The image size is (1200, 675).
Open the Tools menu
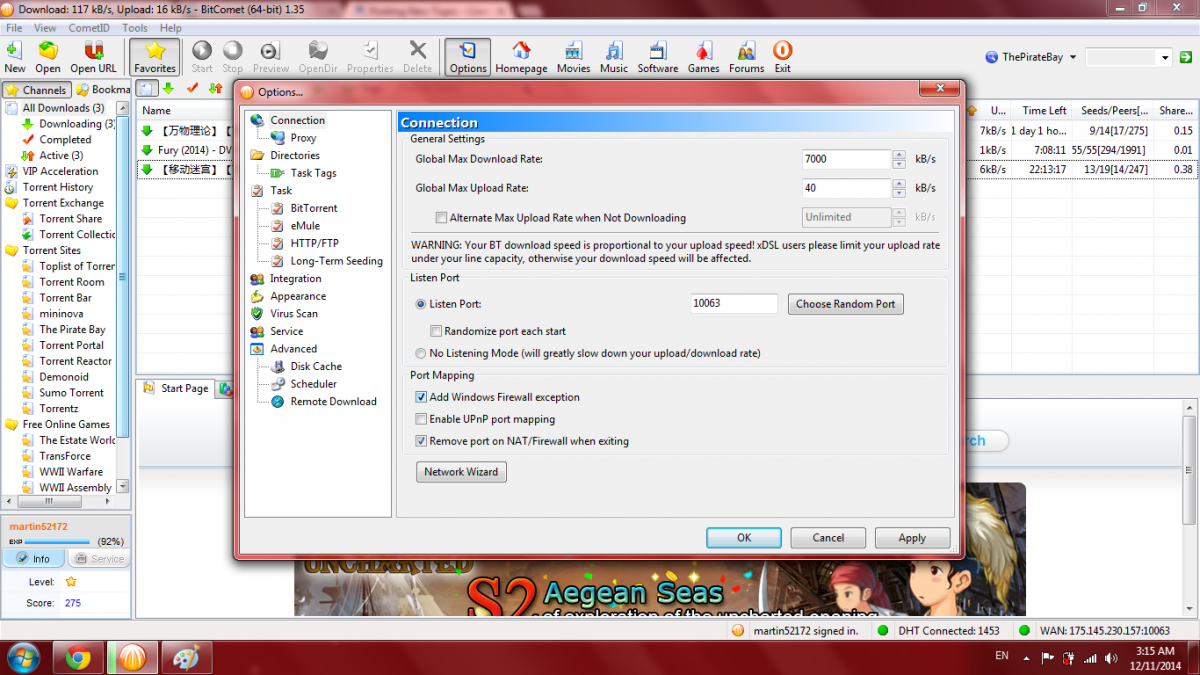[x=135, y=28]
